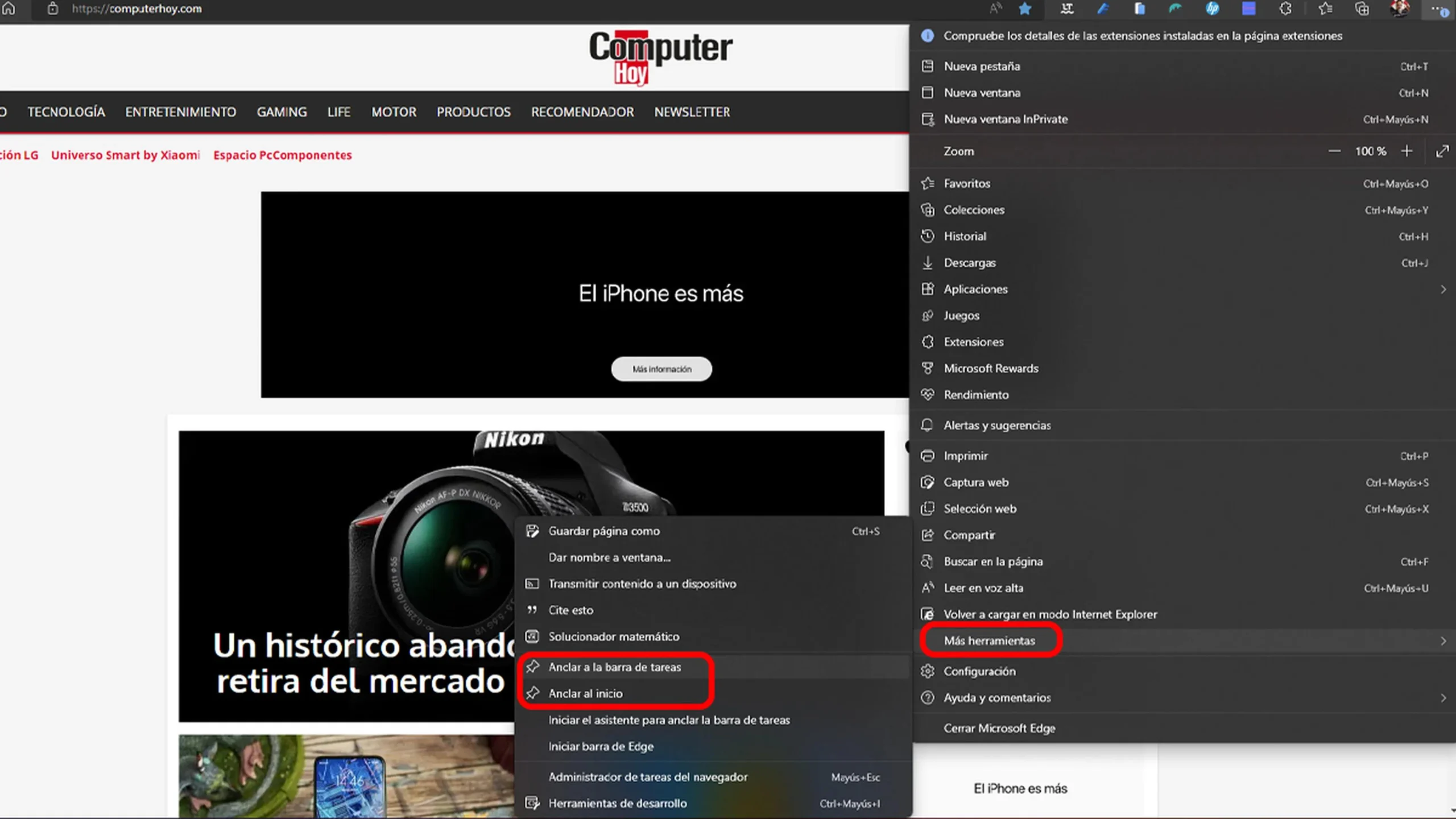The image size is (1456, 819).
Task: Click the Juegos icon
Action: (928, 316)
